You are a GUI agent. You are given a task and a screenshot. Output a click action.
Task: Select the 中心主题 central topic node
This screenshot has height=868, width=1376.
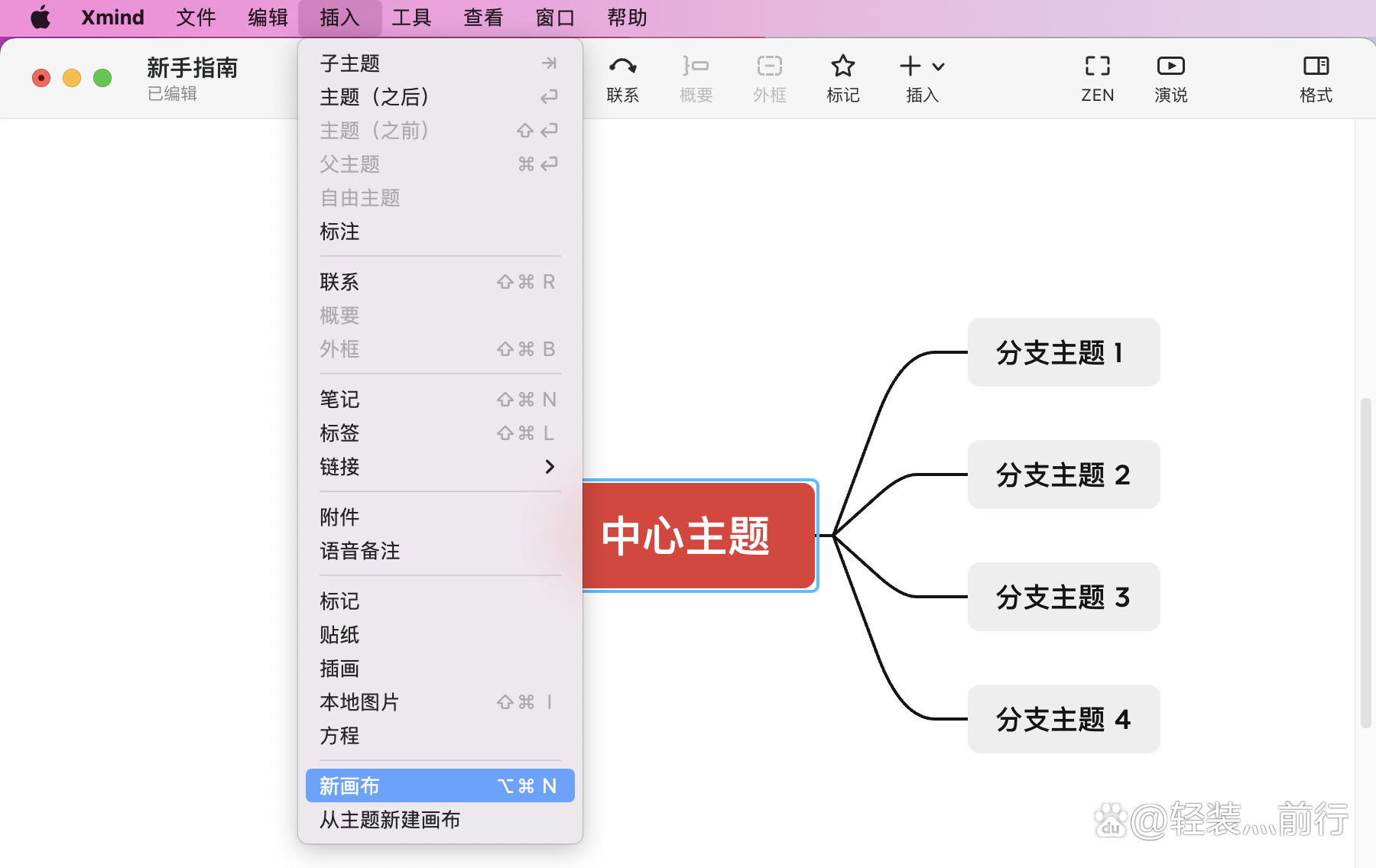click(x=699, y=536)
